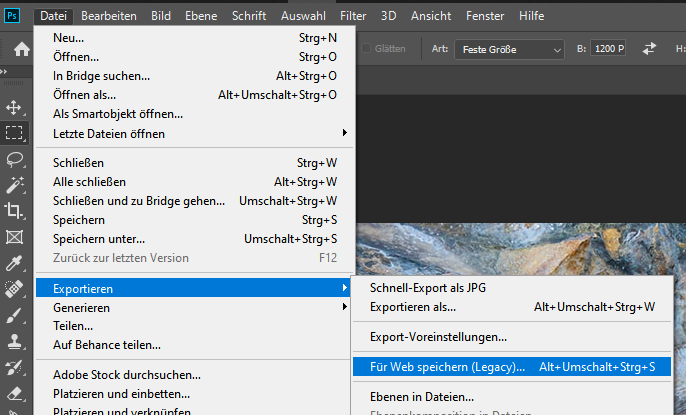Select the Move tool

click(x=14, y=107)
